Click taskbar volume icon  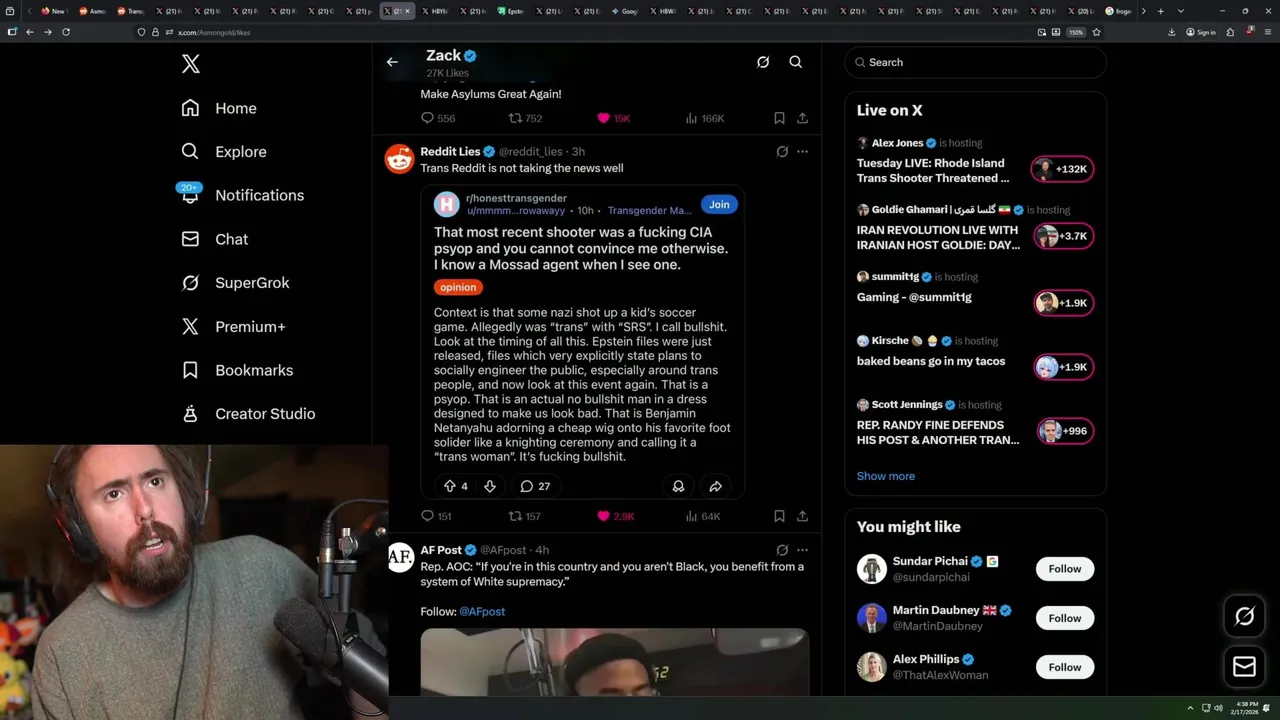click(1218, 708)
